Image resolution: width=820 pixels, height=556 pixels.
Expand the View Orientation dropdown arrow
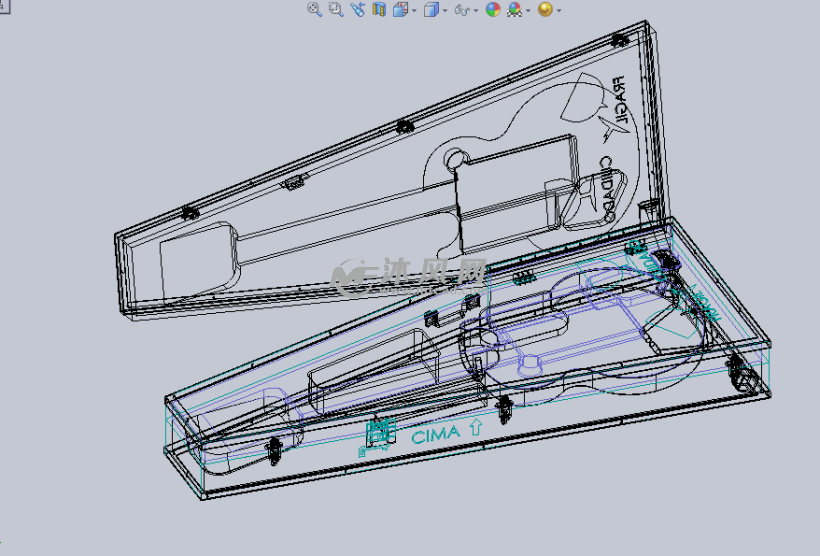pyautogui.click(x=414, y=10)
